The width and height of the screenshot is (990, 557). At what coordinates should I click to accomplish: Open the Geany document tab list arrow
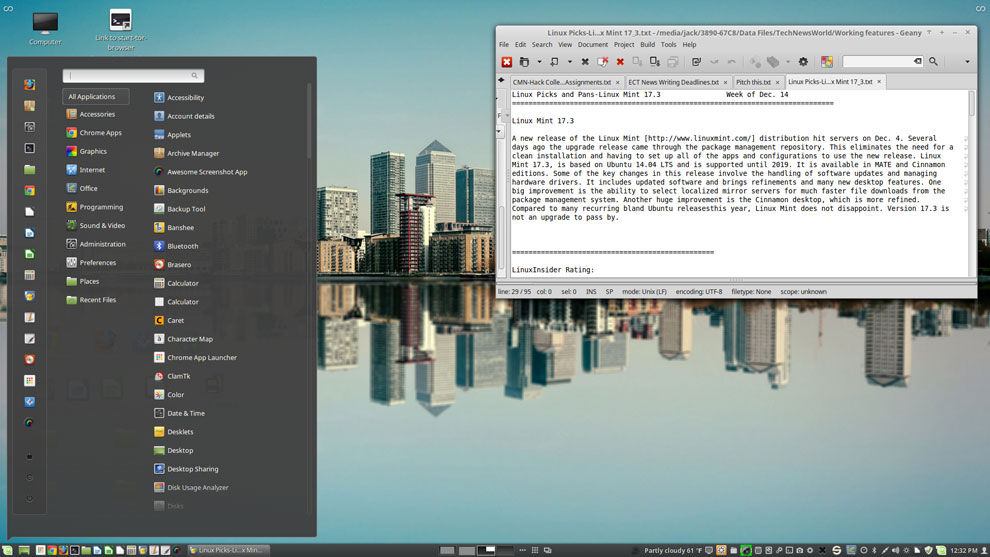coord(501,80)
